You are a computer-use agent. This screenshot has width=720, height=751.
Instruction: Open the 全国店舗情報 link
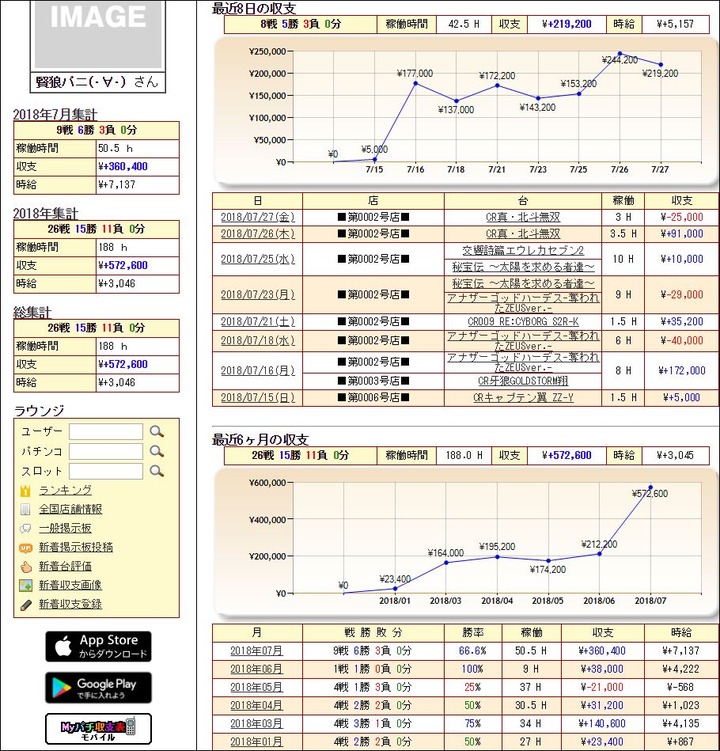[70, 509]
